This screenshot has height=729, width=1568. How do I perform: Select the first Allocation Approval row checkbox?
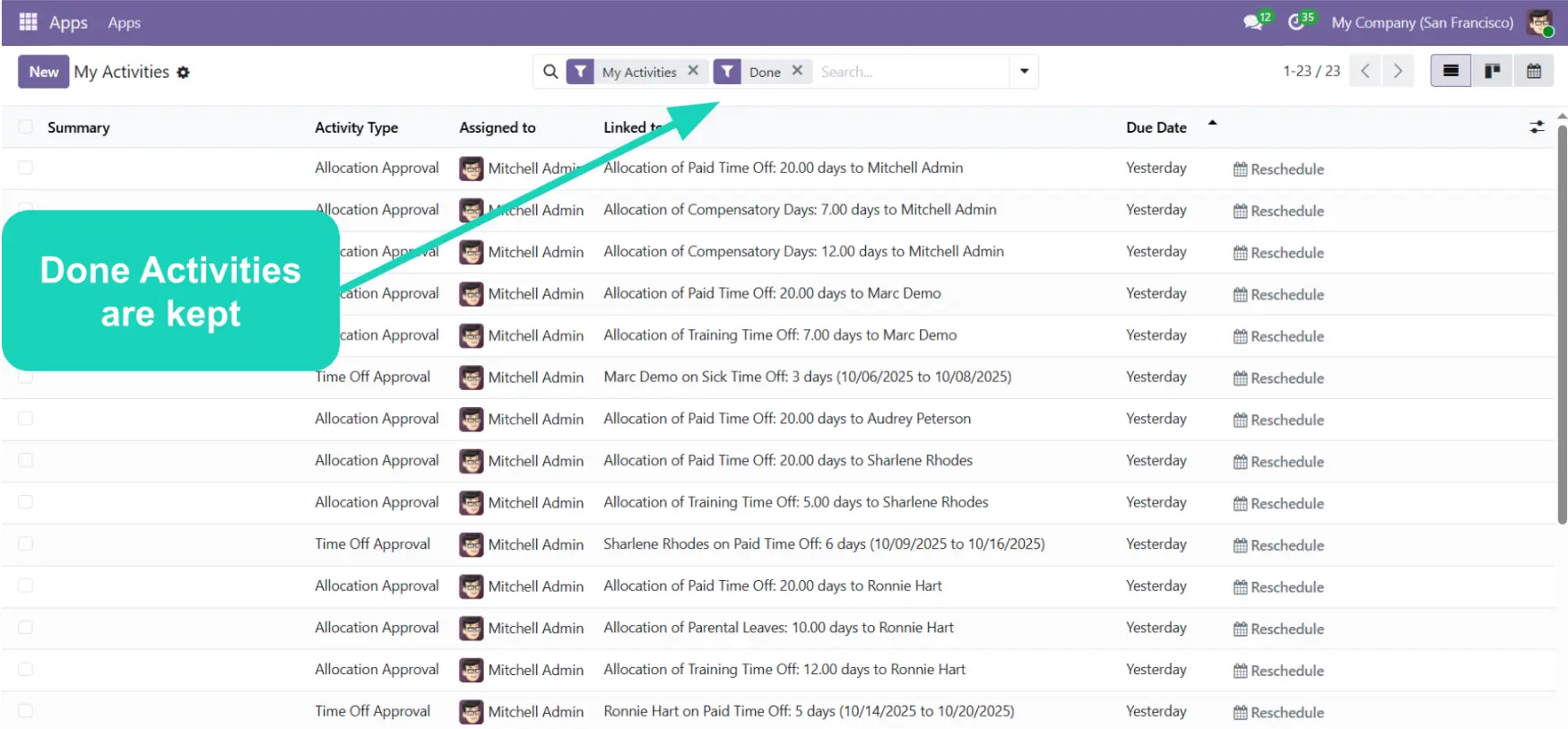pyautogui.click(x=25, y=168)
